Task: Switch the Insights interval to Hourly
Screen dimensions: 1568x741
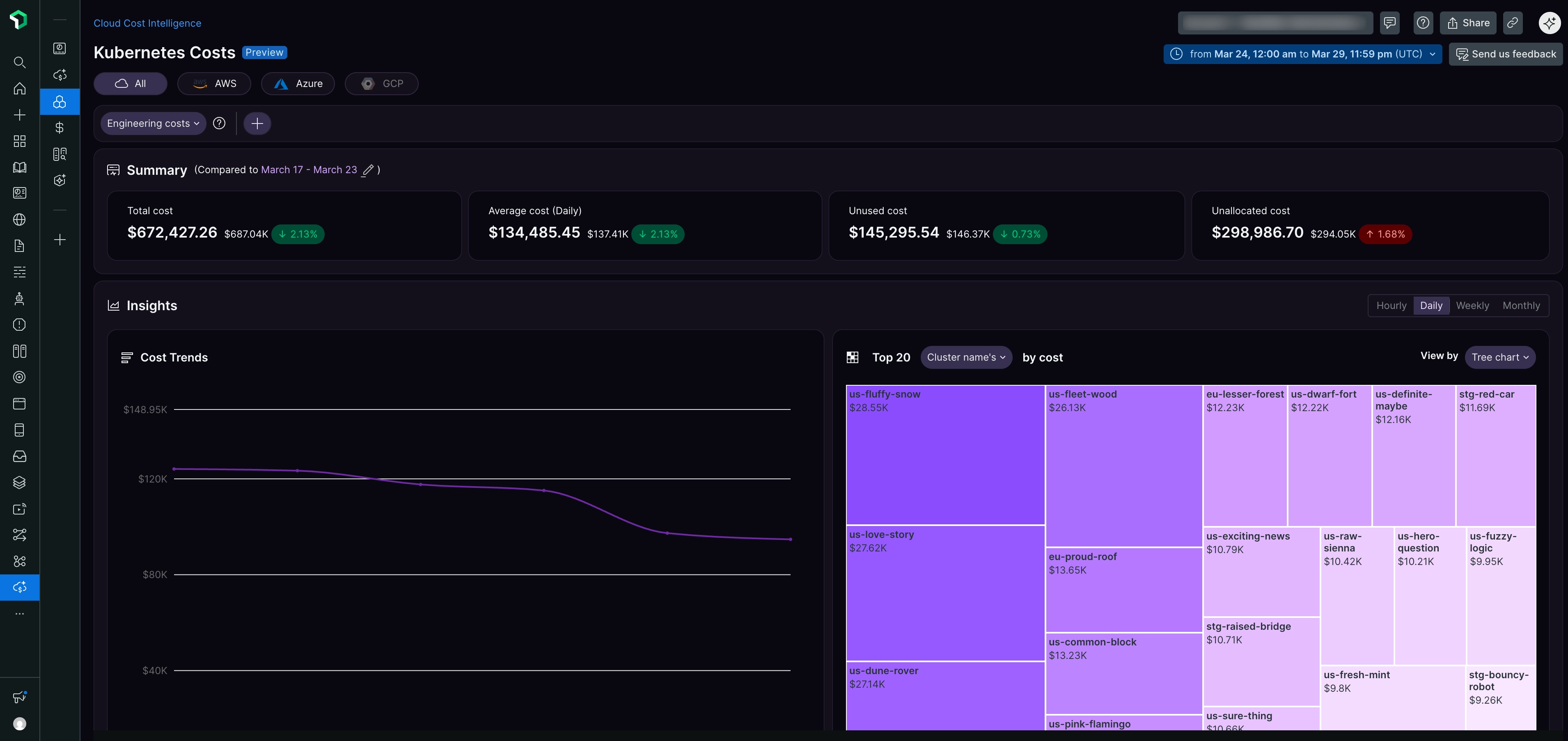Action: coord(1391,305)
